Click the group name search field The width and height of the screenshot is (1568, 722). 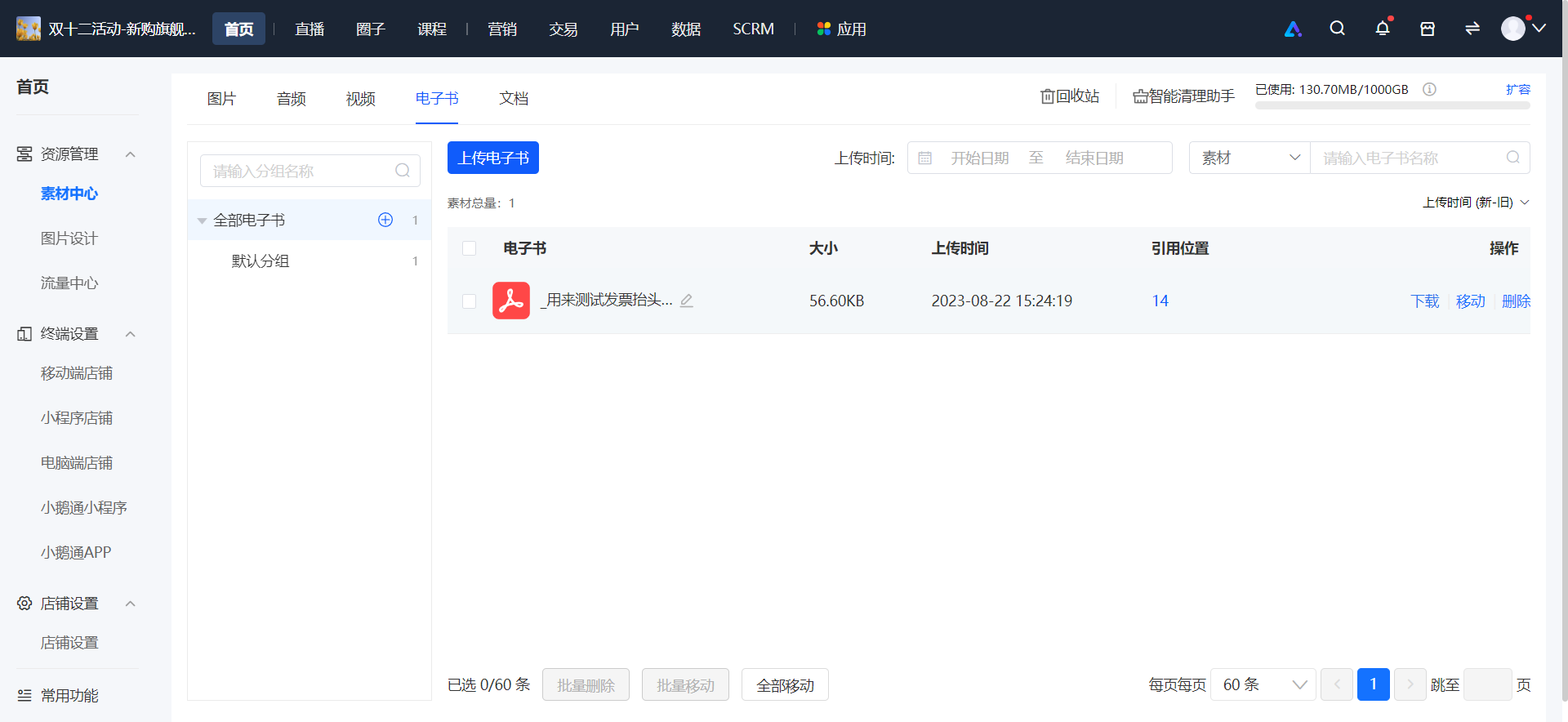(x=310, y=171)
